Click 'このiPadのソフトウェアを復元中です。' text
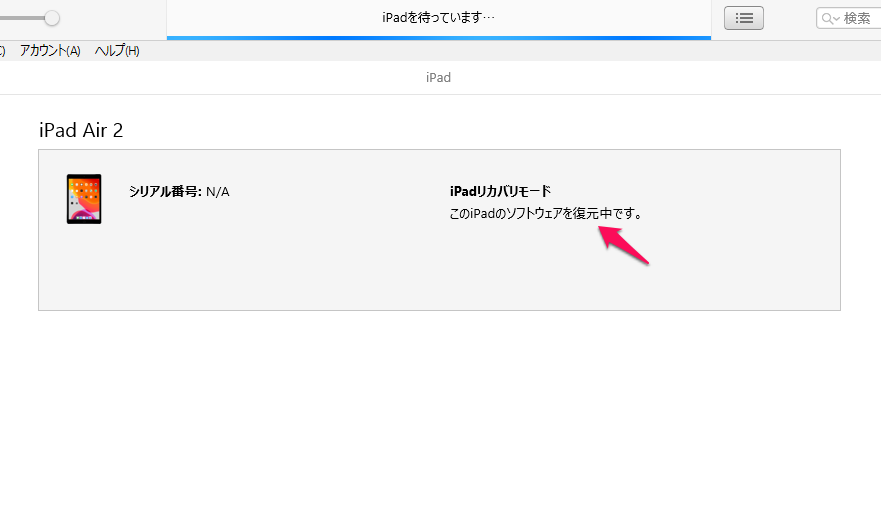This screenshot has height=514, width=881. (546, 213)
